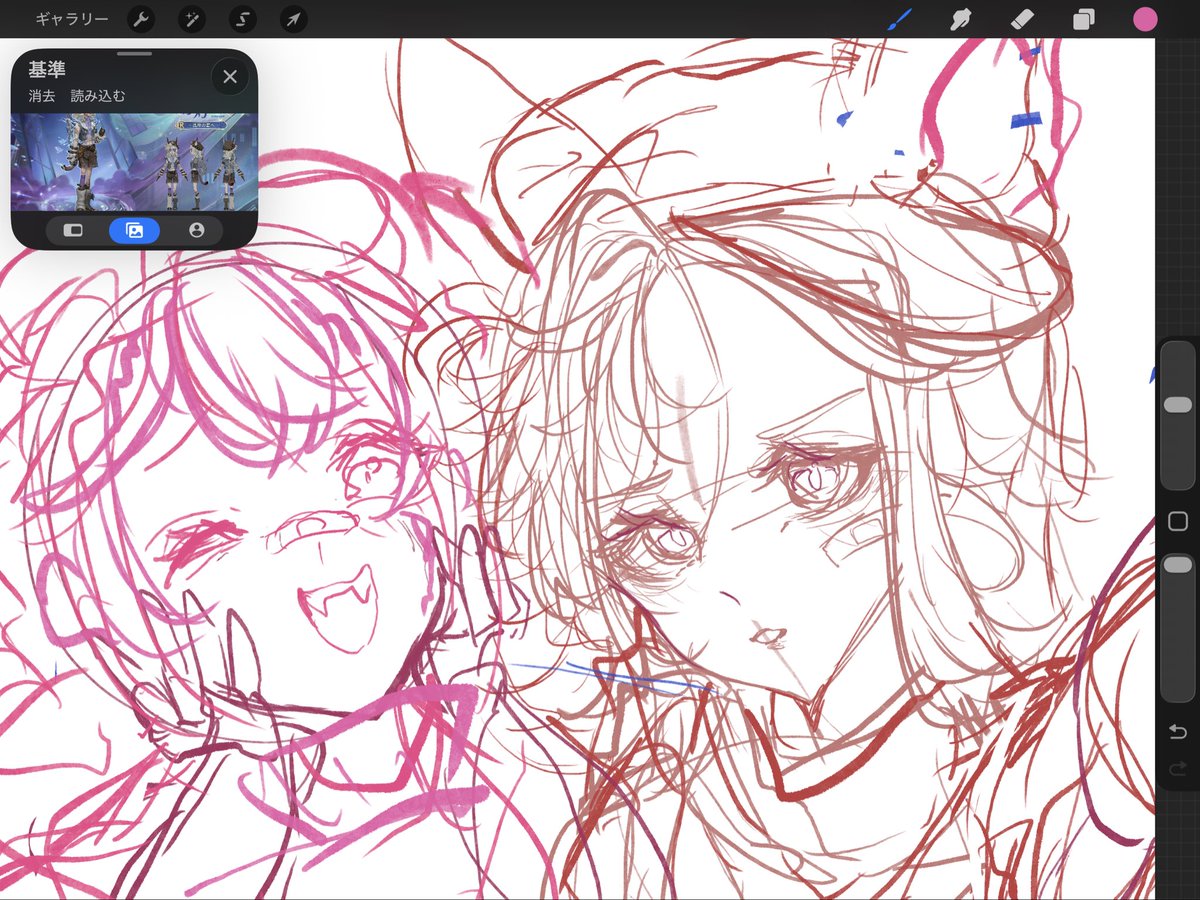Activate the Selection tool
Viewport: 1200px width, 900px height.
coord(243,19)
